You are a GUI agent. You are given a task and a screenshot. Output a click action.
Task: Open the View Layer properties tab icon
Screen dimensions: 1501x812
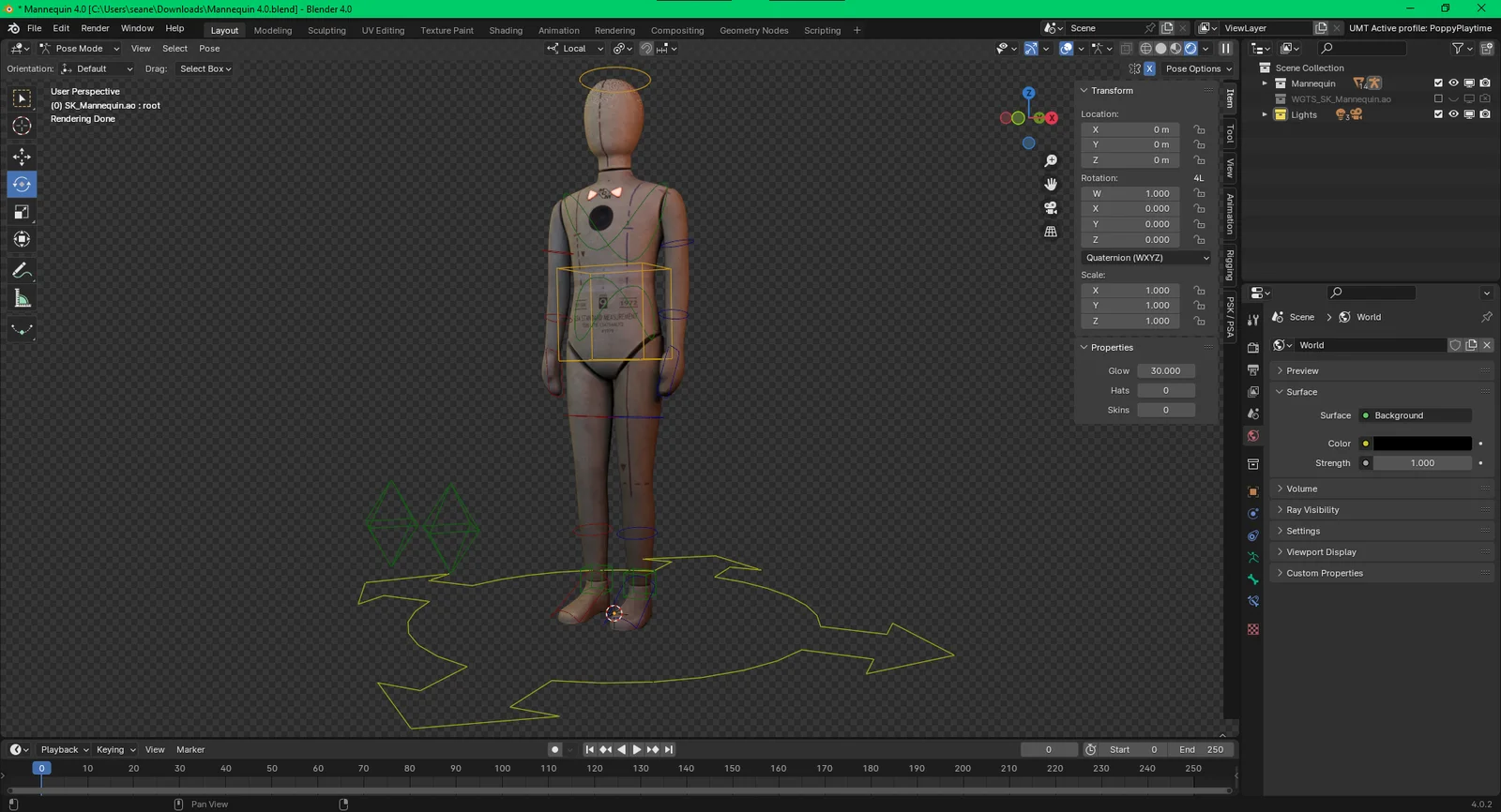[1253, 392]
